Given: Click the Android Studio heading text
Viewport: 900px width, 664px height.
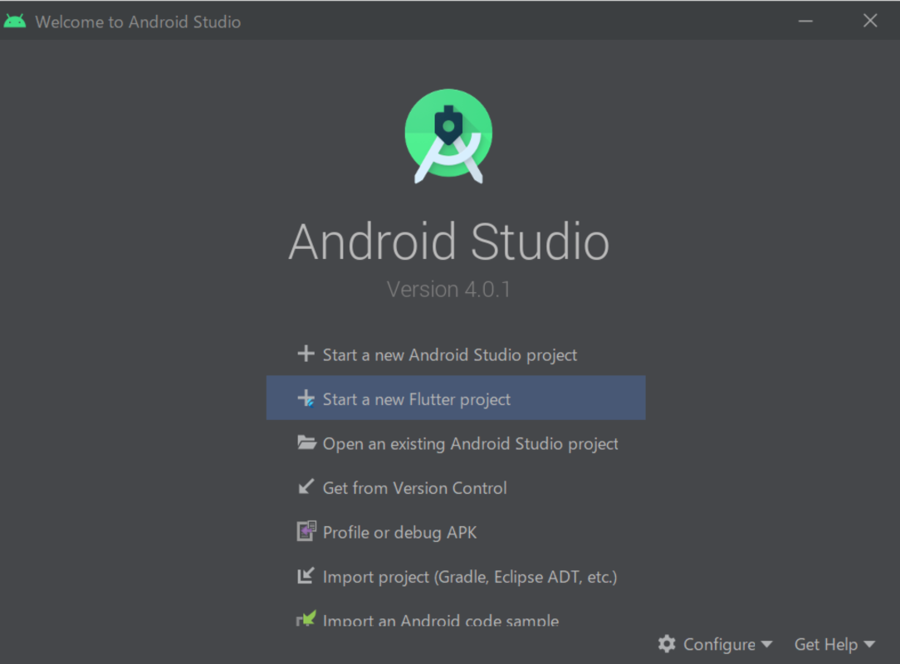Looking at the screenshot, I should [x=449, y=242].
